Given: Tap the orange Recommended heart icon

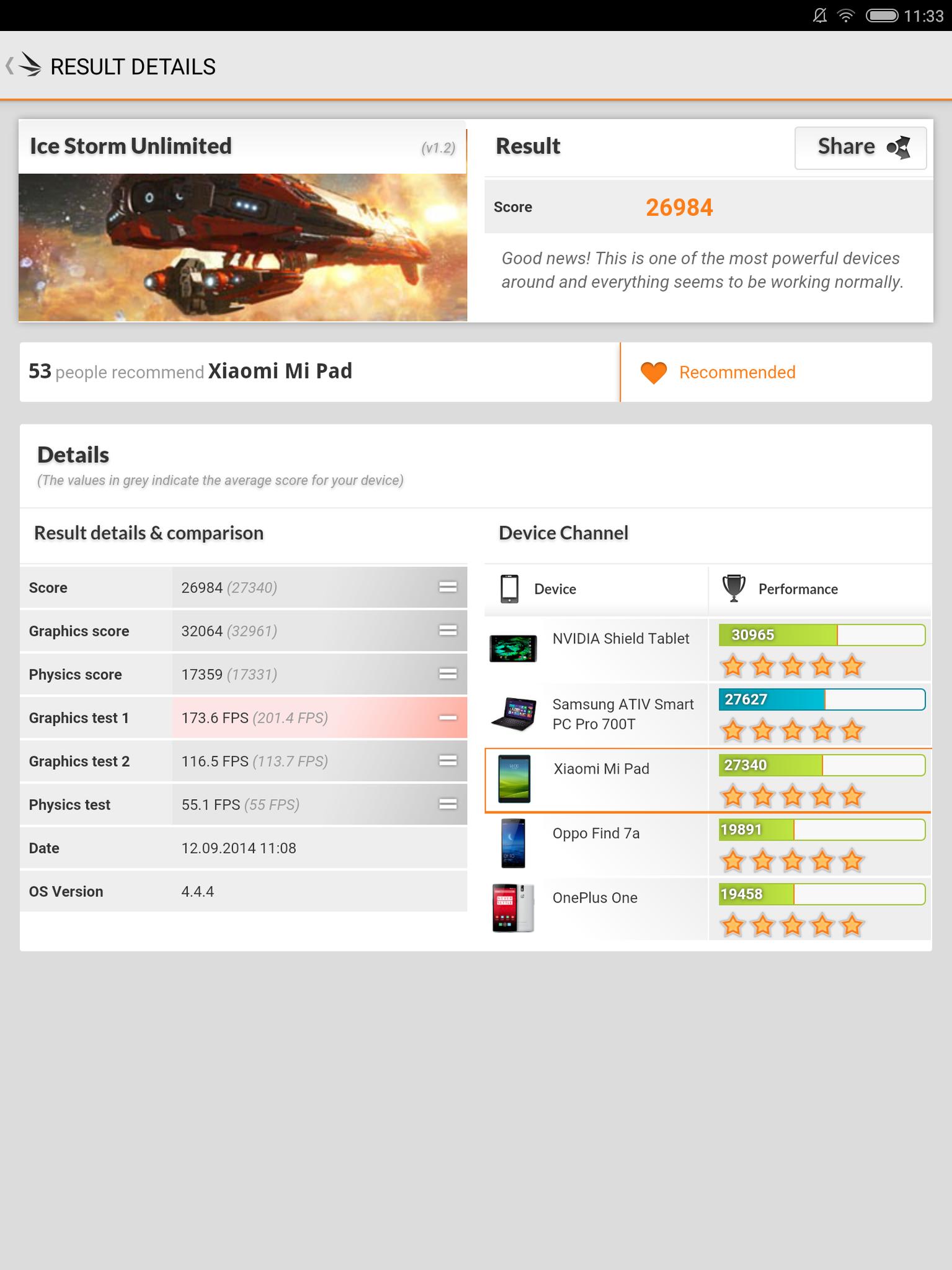Looking at the screenshot, I should (x=653, y=372).
